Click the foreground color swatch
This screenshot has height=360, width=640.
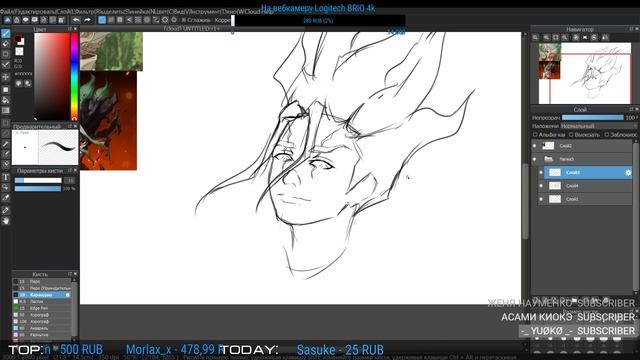[18, 39]
